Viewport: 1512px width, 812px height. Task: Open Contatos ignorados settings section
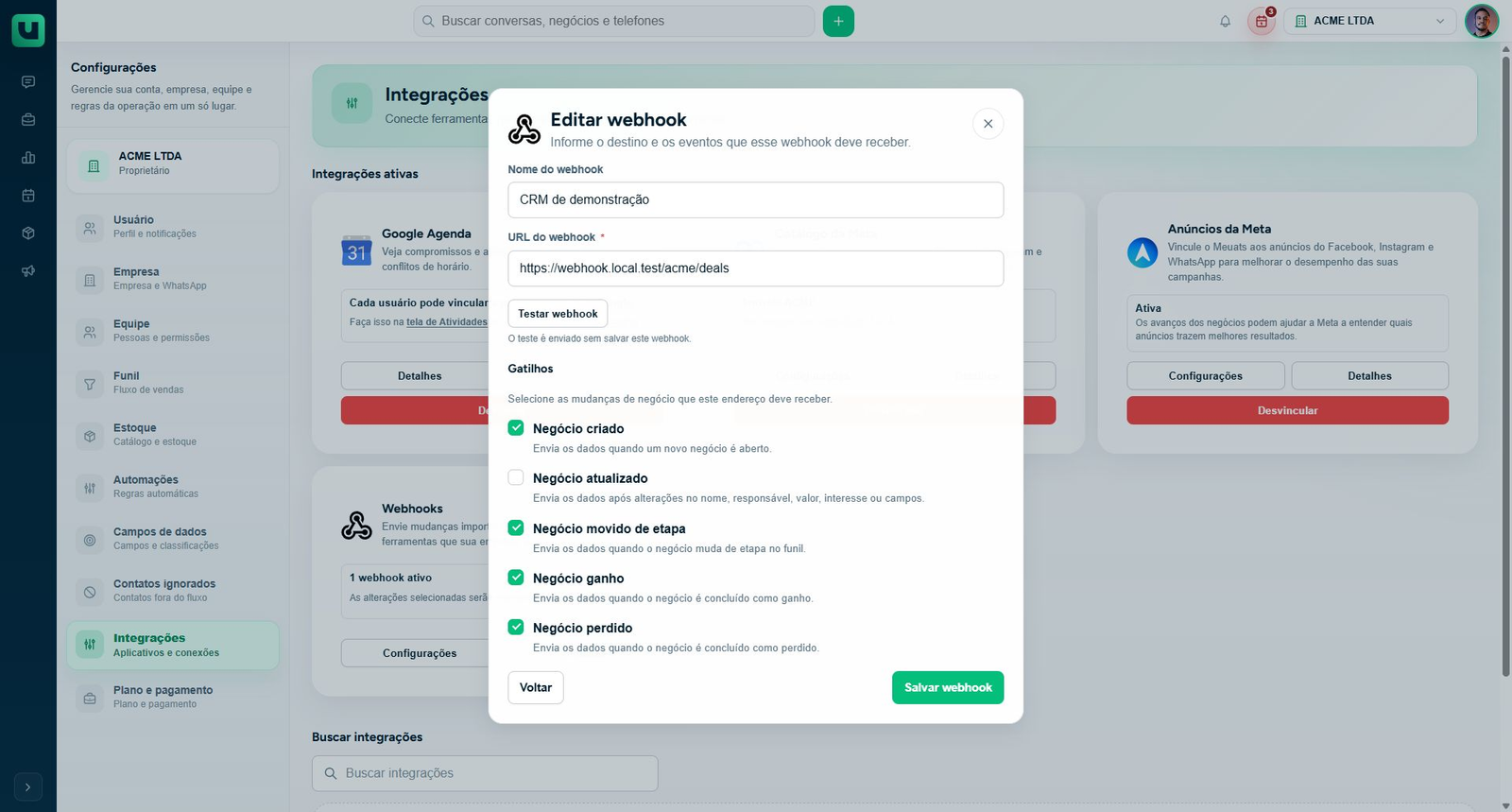point(173,591)
